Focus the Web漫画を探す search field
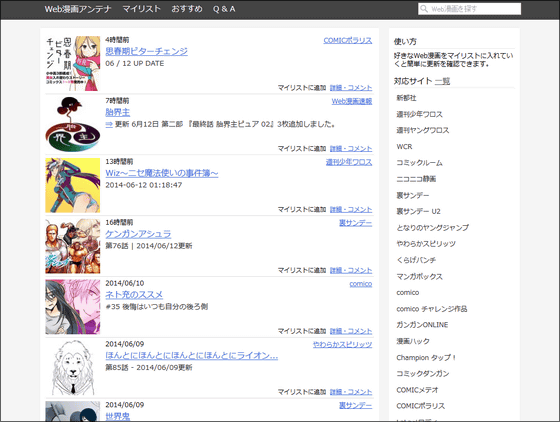Screen dimensions: 560x422 pos(469,9)
